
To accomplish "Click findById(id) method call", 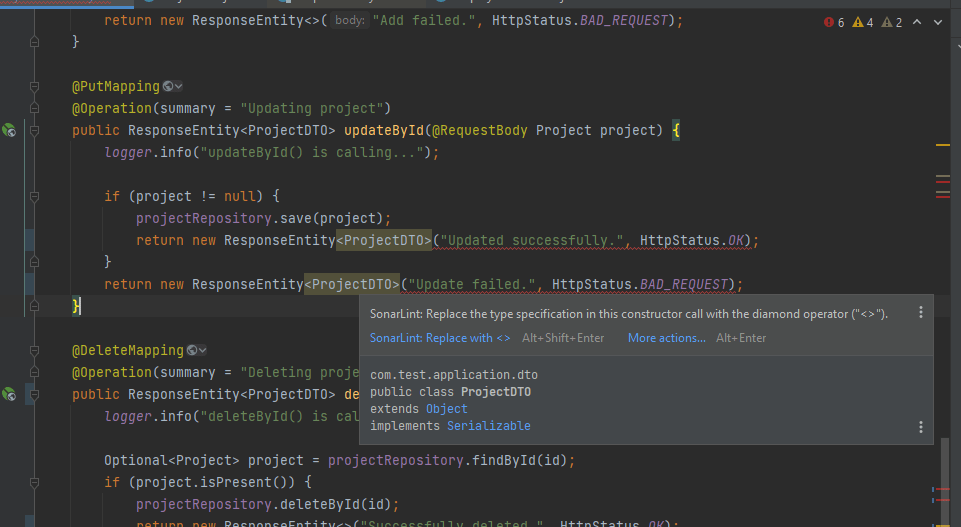I will pos(519,460).
